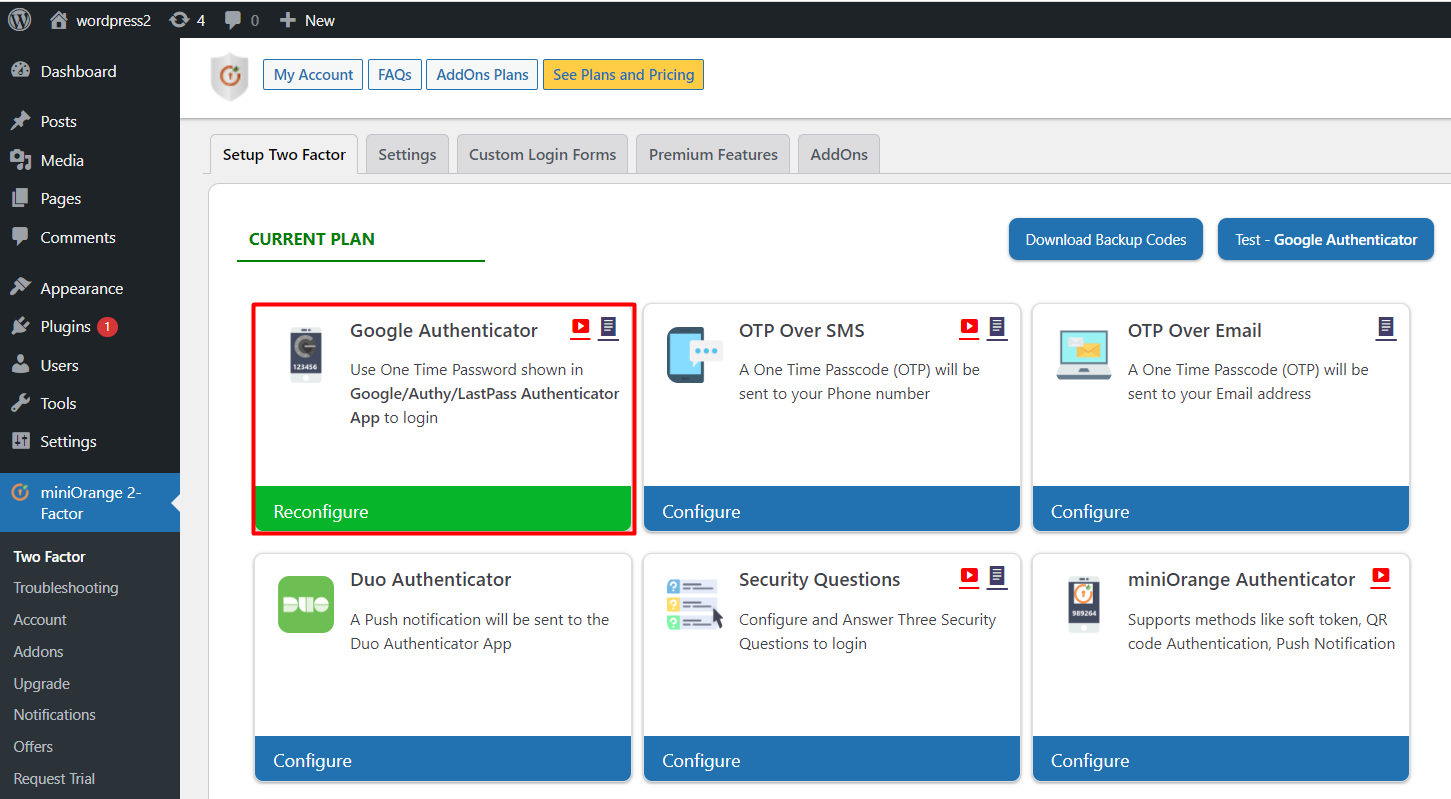Image resolution: width=1451 pixels, height=799 pixels.
Task: Open the FAQs button
Action: pos(394,75)
